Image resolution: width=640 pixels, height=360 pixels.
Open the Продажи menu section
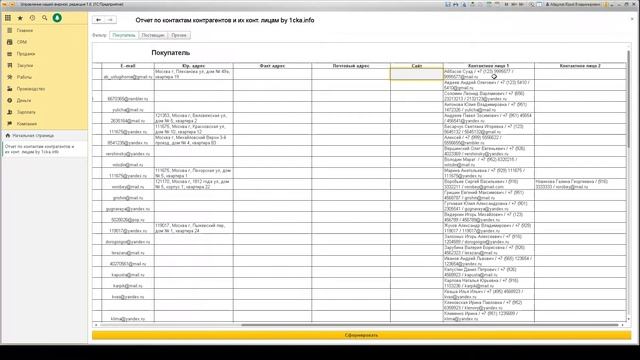tap(26, 54)
